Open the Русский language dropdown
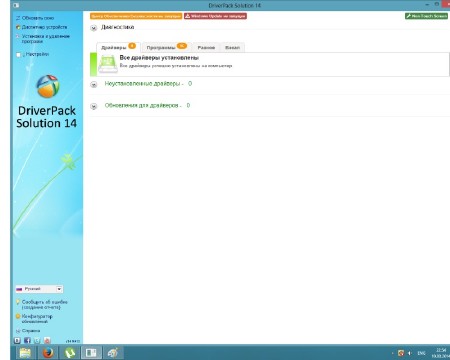 (x=39, y=289)
